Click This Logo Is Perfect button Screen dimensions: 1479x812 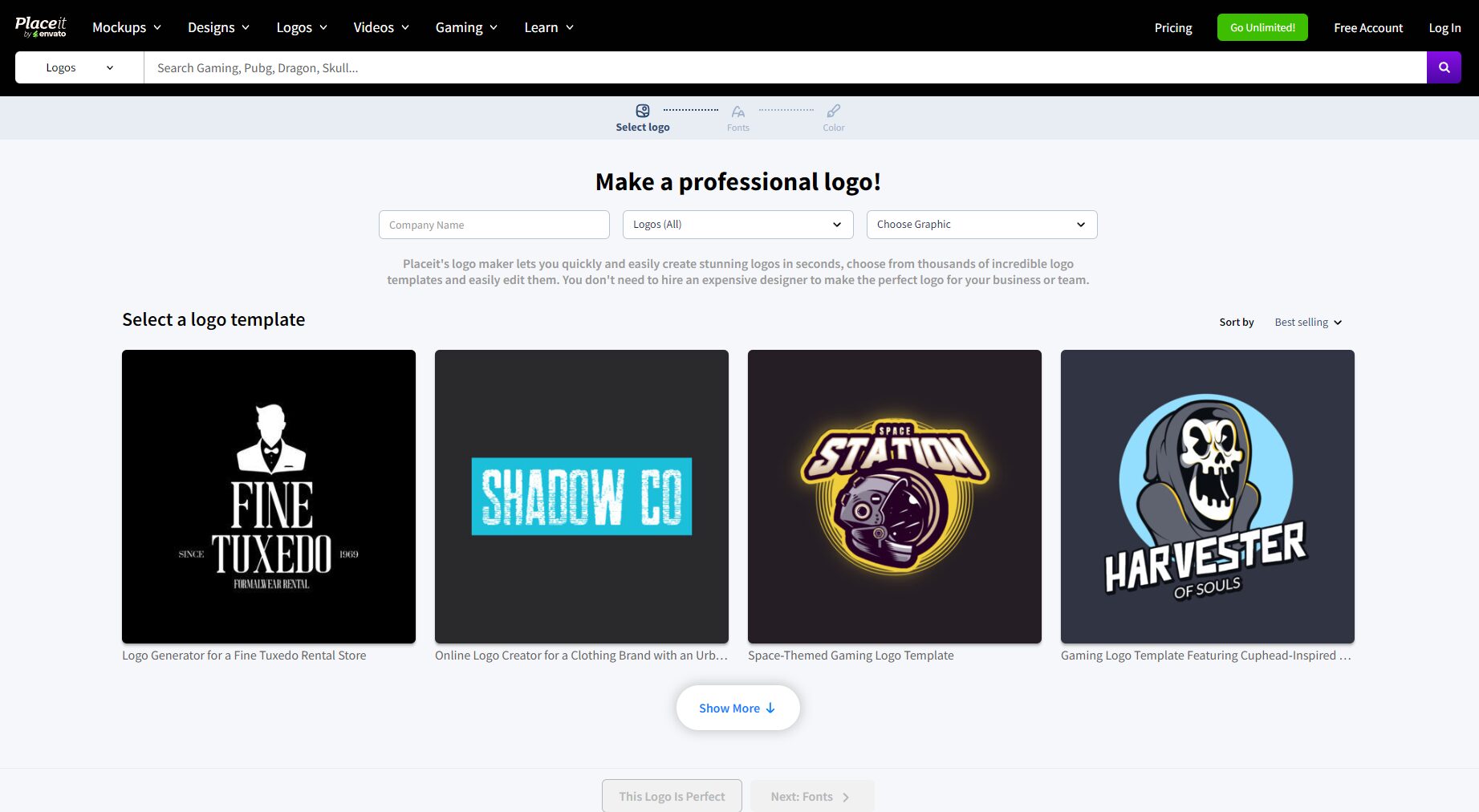[x=671, y=796]
